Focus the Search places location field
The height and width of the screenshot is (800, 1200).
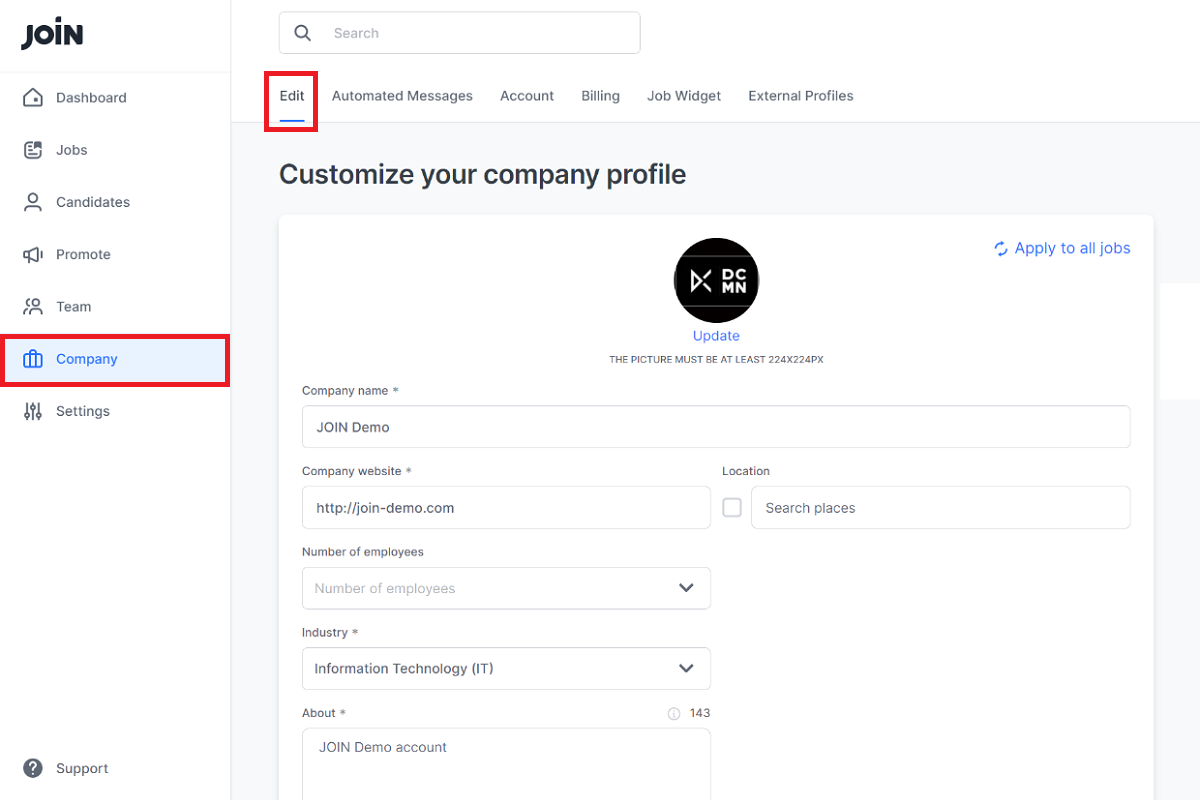pos(940,508)
